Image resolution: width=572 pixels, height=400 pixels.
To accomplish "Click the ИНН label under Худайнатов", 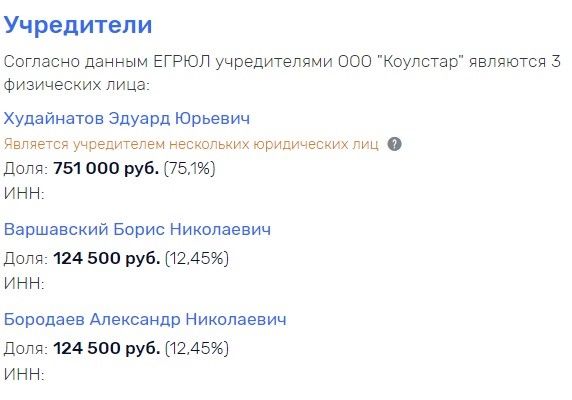I will (x=24, y=193).
